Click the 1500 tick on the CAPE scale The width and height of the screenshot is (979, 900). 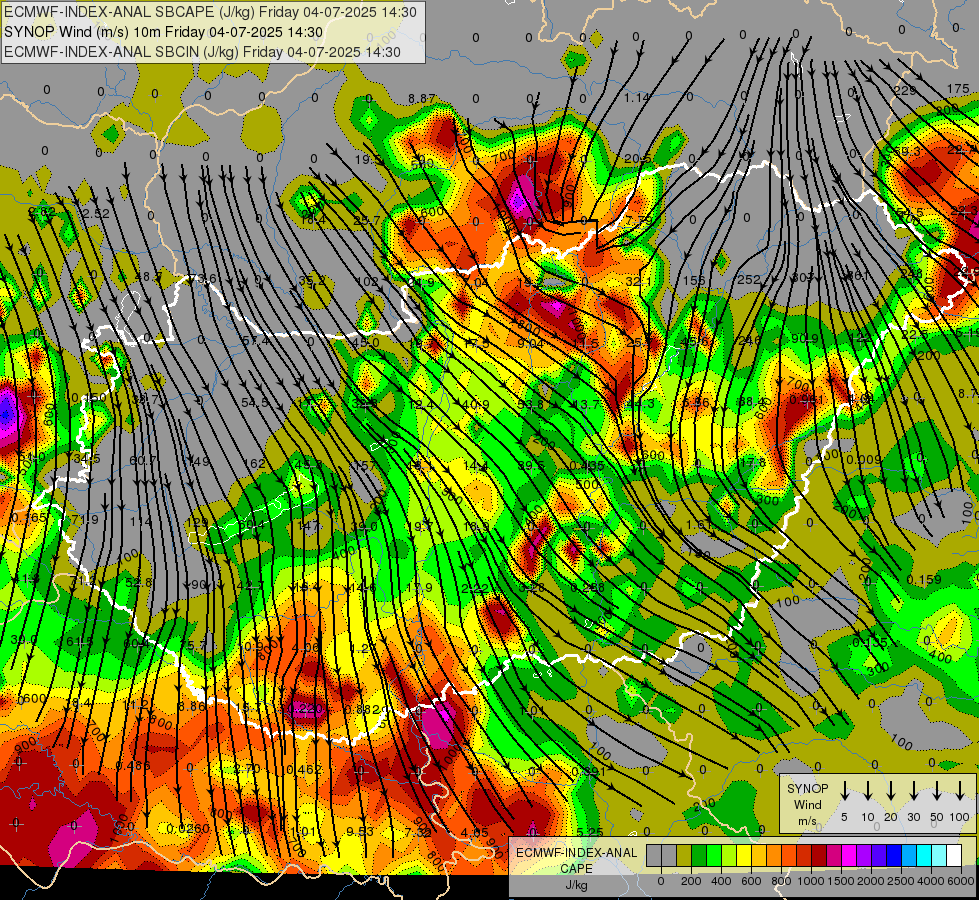841,881
